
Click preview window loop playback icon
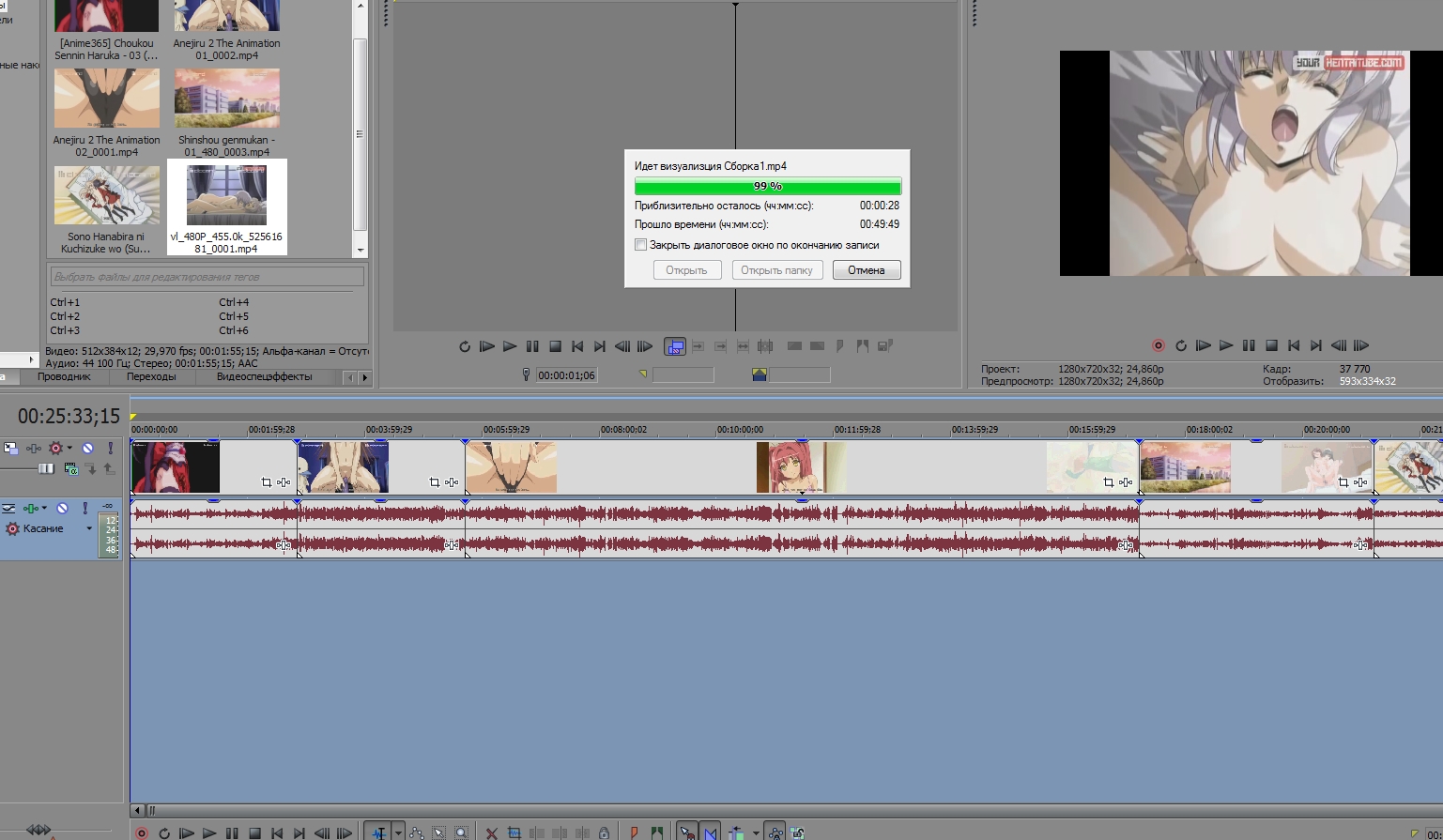1181,345
